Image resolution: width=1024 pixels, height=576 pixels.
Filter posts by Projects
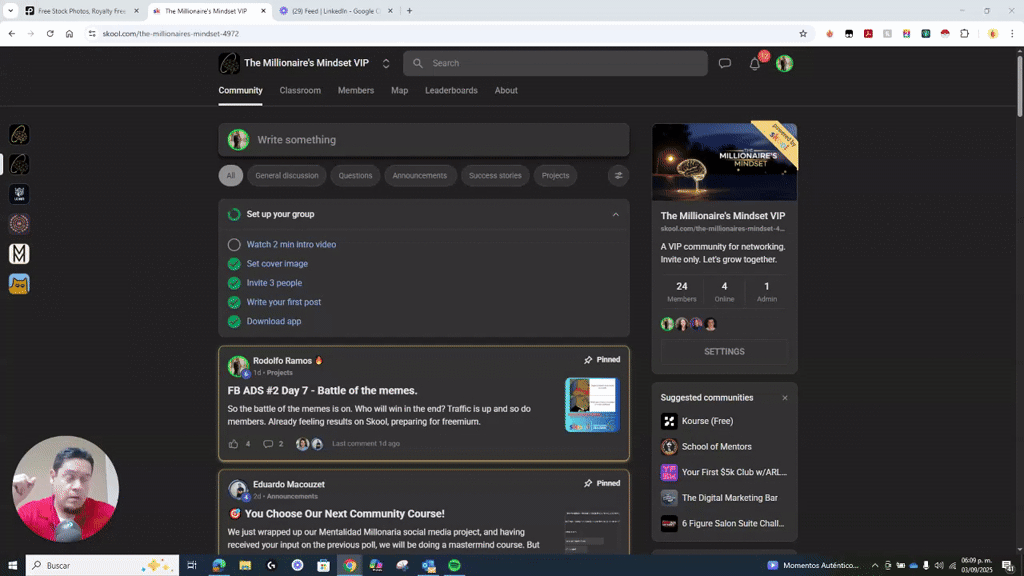[555, 175]
